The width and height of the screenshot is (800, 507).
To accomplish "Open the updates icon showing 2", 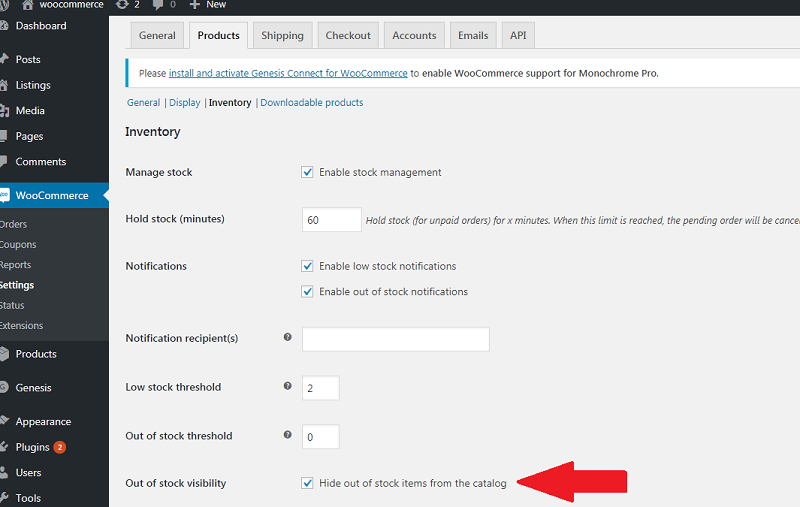I will pos(122,5).
